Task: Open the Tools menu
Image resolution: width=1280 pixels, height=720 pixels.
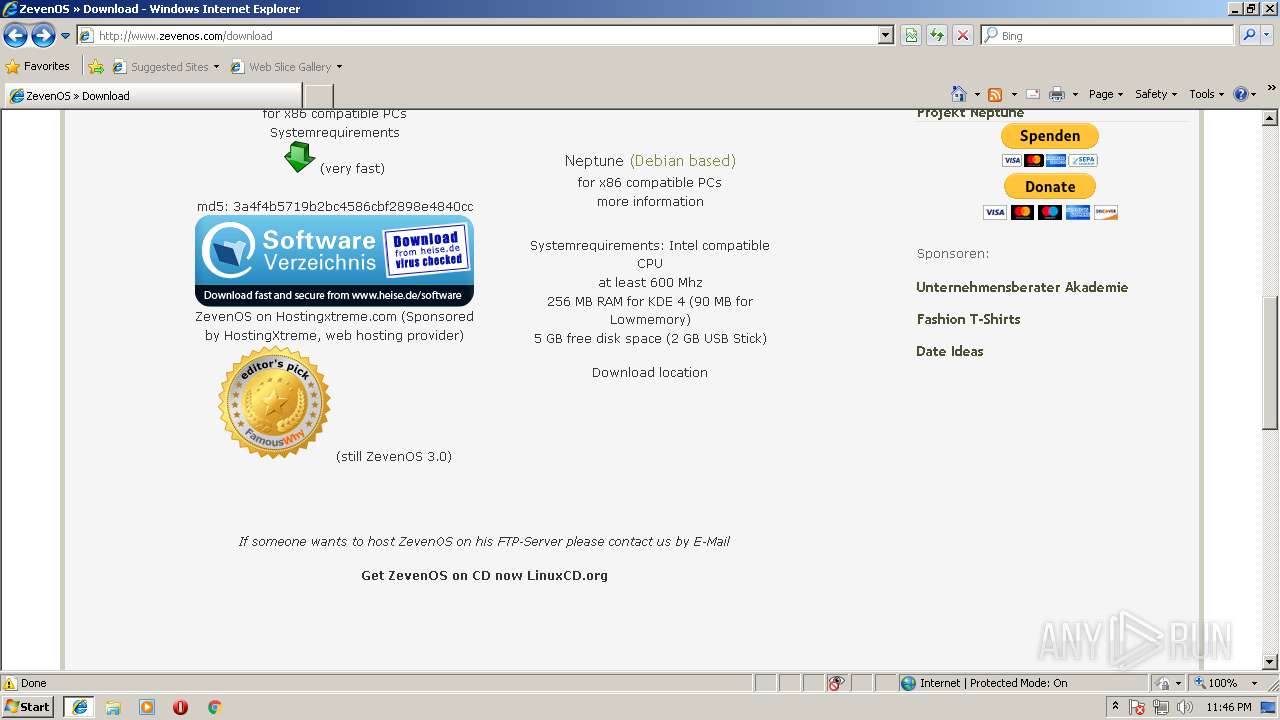Action: (x=1206, y=94)
